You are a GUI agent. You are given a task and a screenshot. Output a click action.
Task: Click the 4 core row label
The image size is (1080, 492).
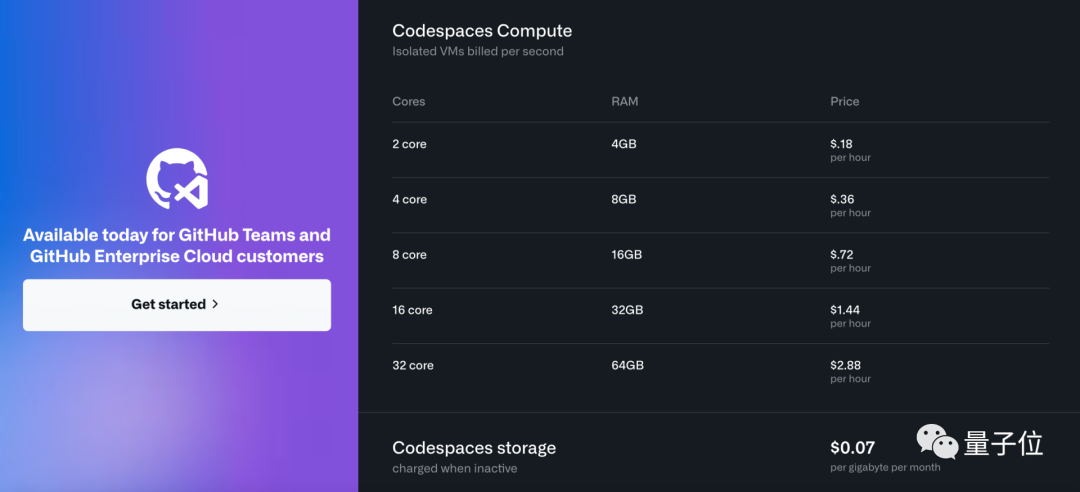coord(409,199)
